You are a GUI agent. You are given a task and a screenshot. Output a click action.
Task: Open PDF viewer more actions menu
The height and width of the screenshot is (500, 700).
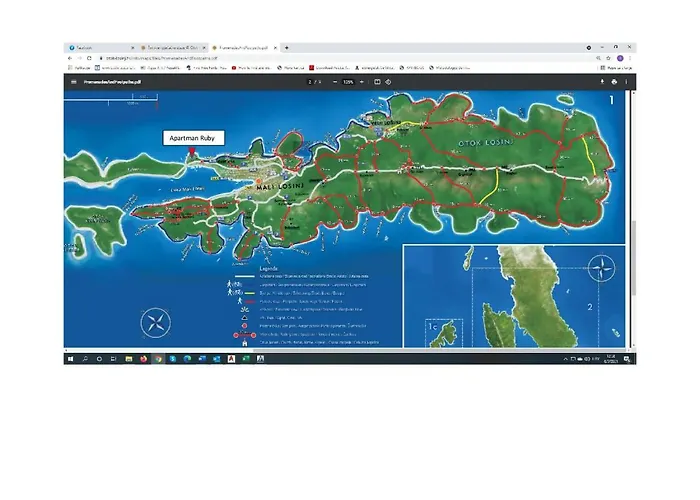(626, 82)
